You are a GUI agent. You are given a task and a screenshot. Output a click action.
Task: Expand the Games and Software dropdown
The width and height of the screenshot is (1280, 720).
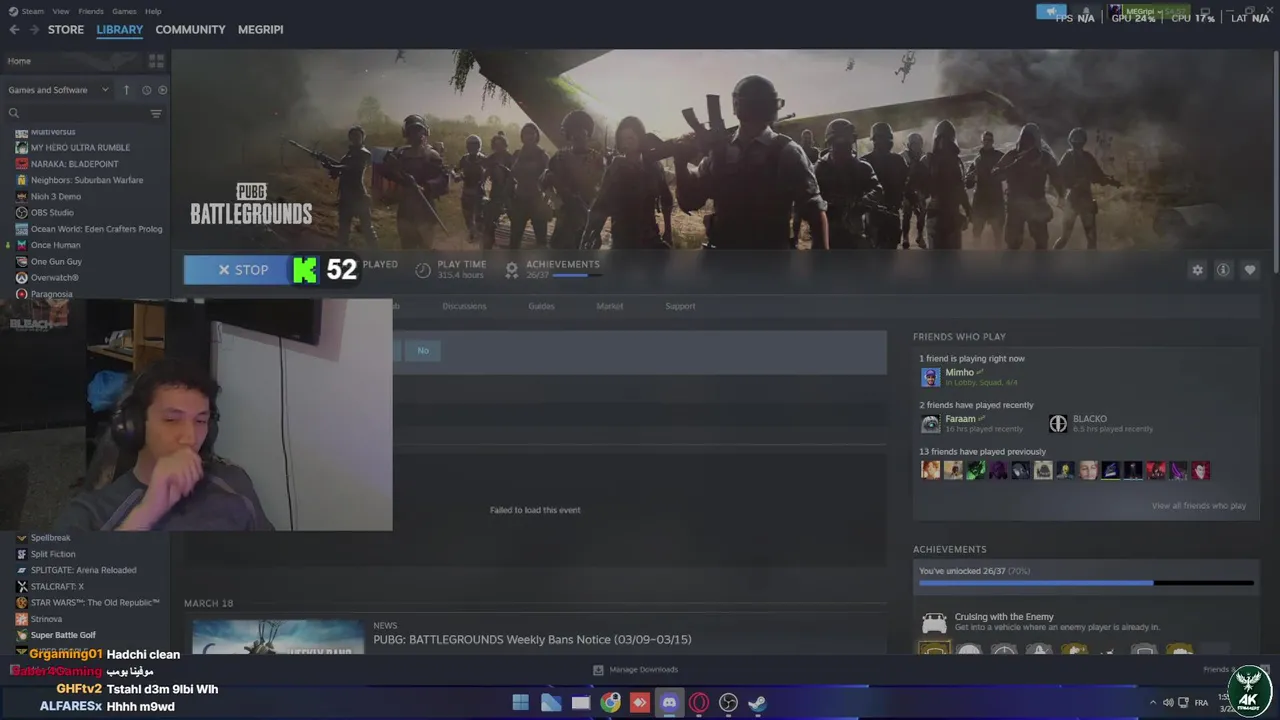pos(59,90)
